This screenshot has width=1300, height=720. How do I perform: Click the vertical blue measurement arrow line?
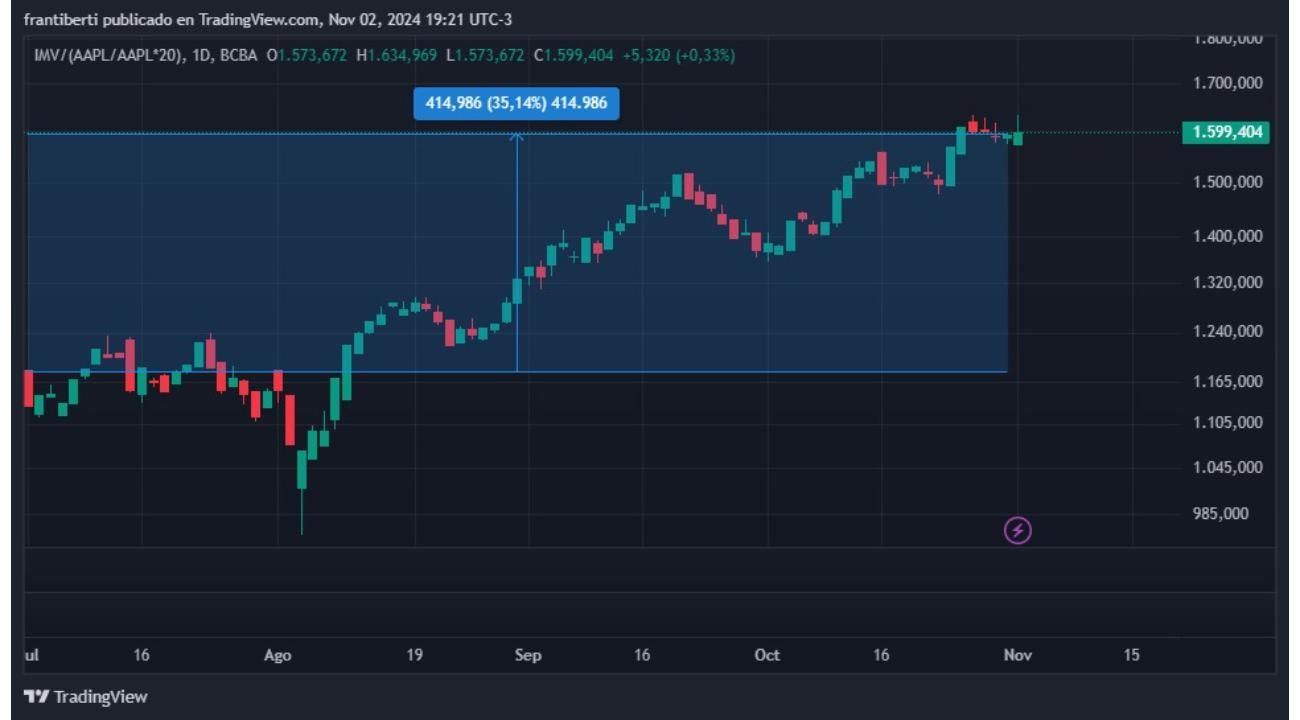(517, 252)
